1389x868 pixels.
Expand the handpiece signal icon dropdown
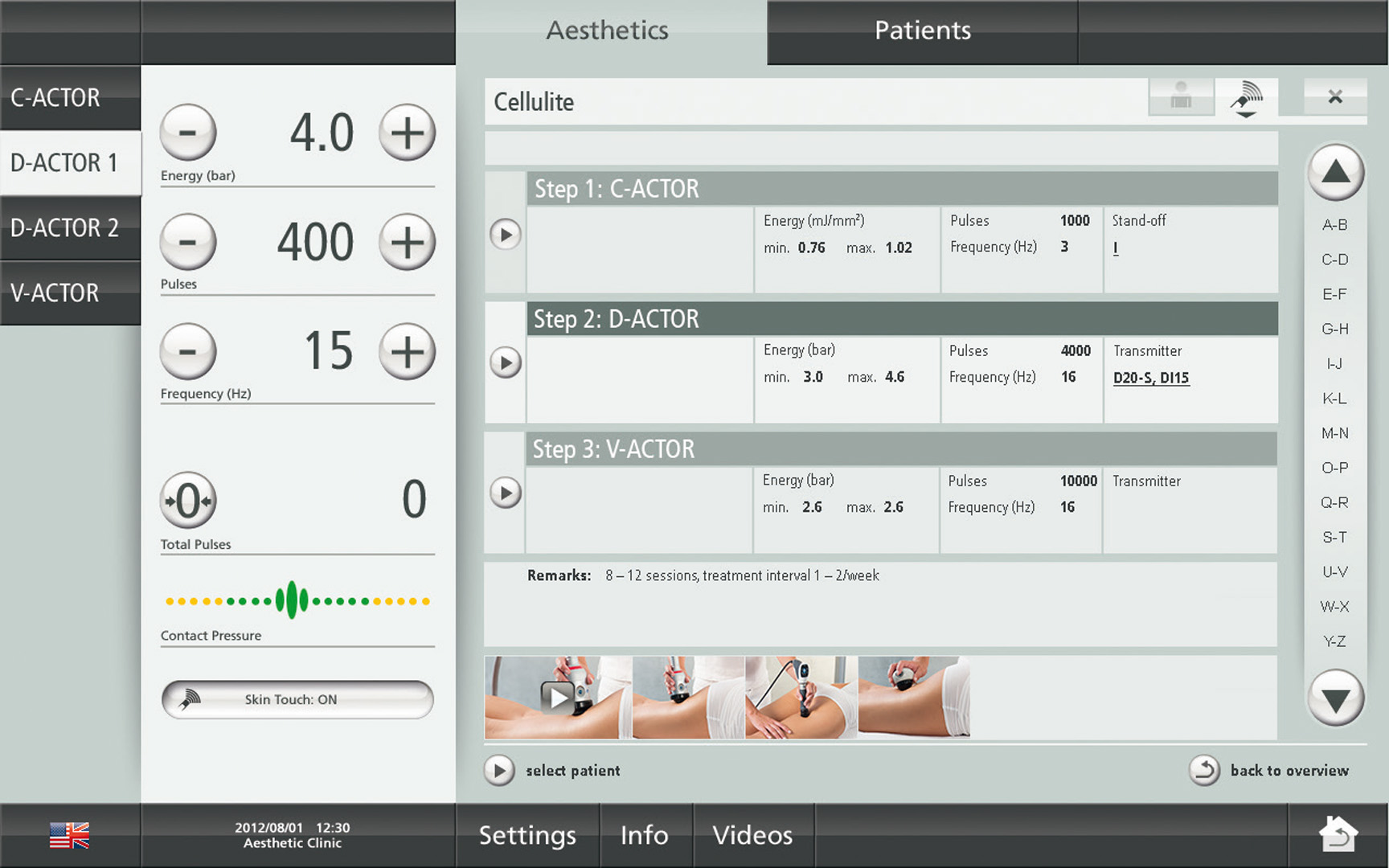(1246, 100)
